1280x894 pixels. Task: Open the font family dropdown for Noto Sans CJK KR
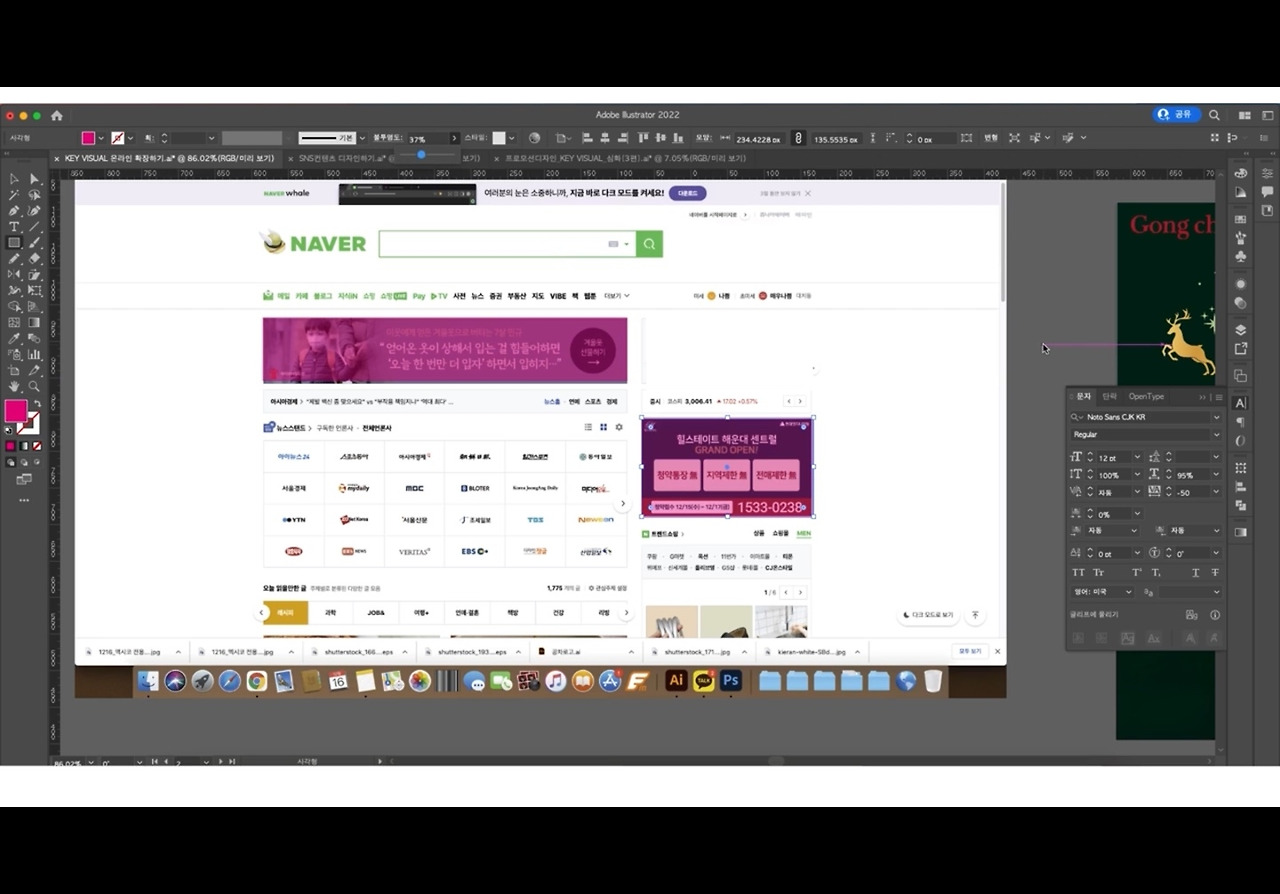pos(1216,417)
